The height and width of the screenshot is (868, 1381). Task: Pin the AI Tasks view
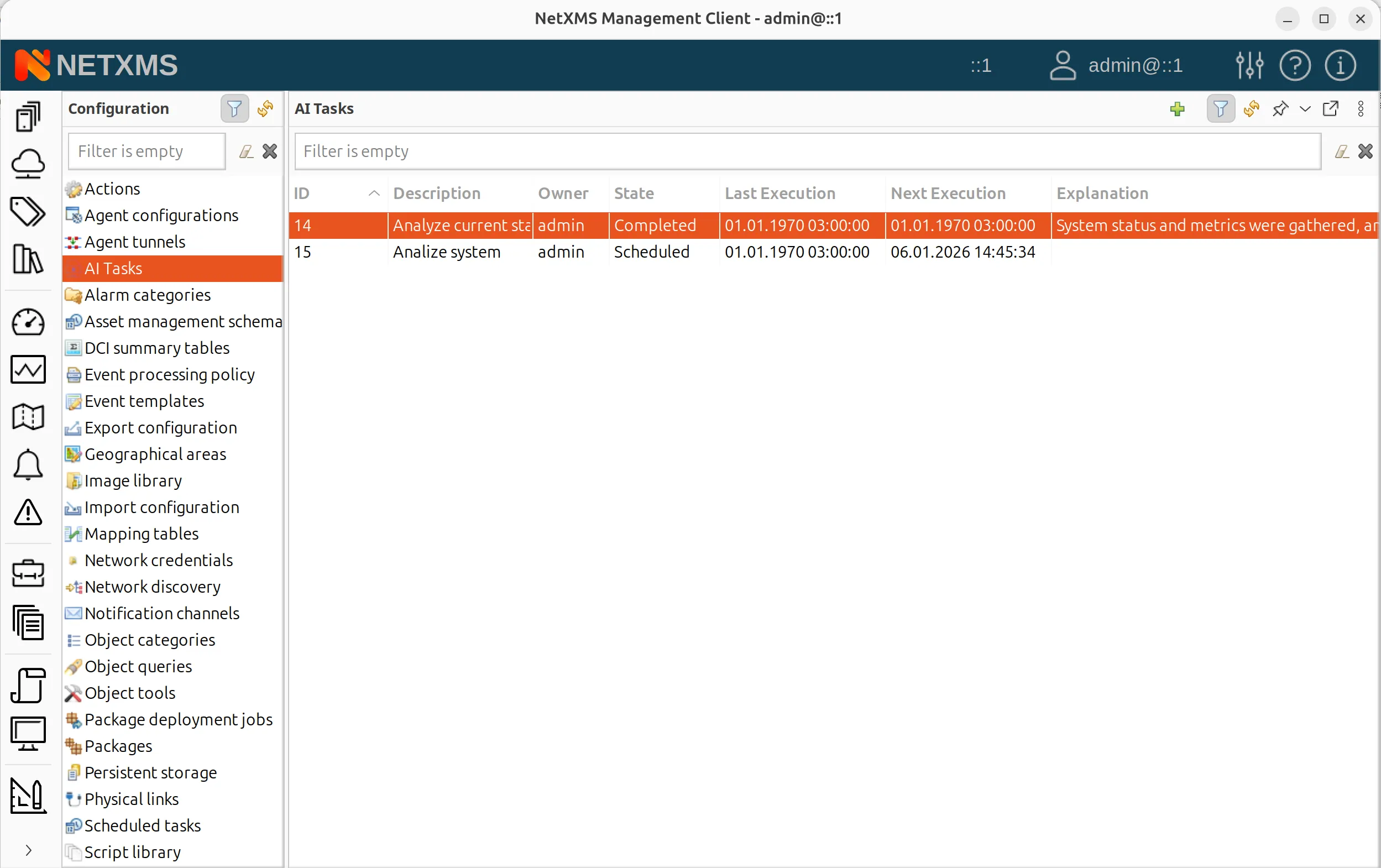(1280, 109)
